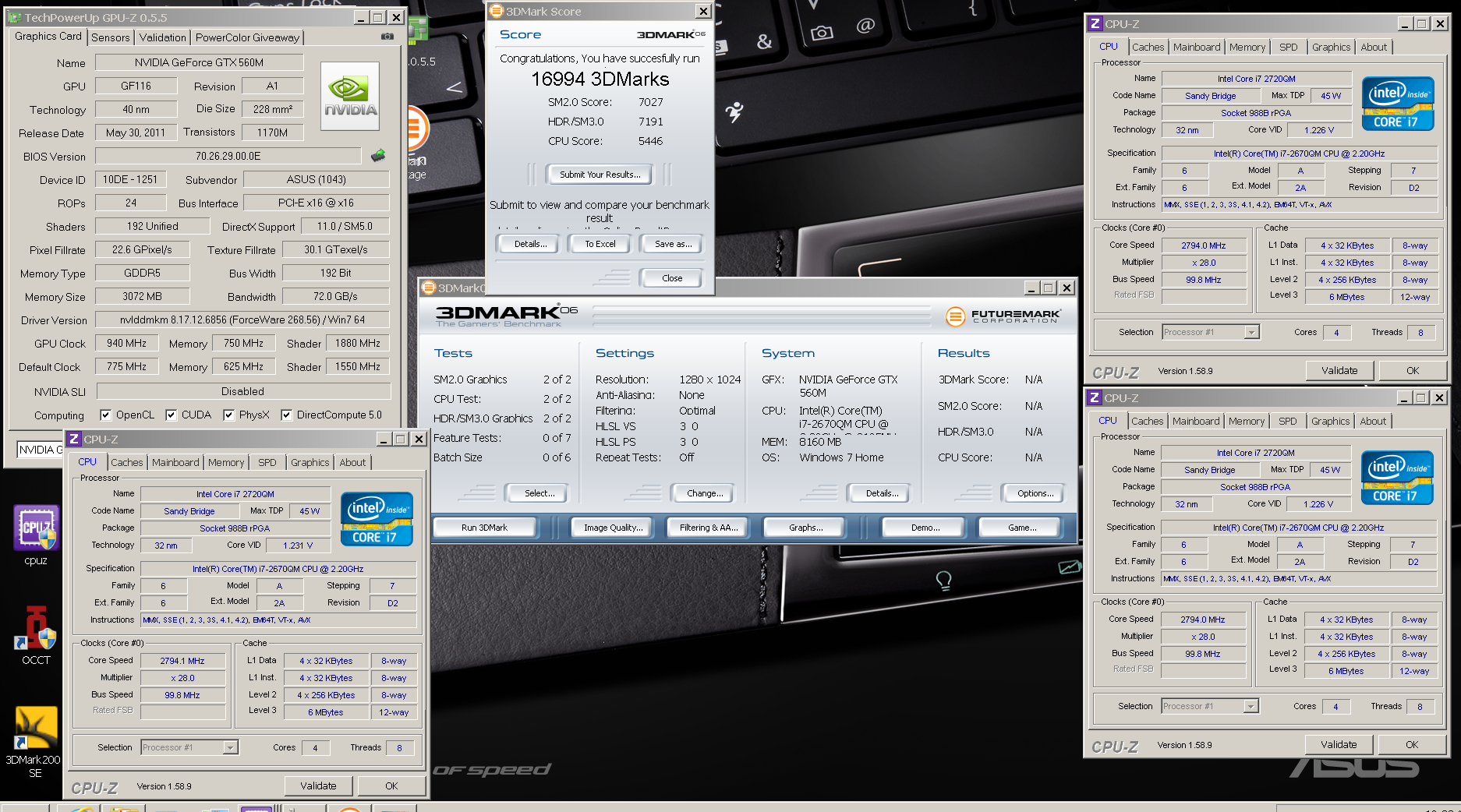Click the GPU-Z title bar icon
Screen dimensions: 1461x812
coord(14,17)
